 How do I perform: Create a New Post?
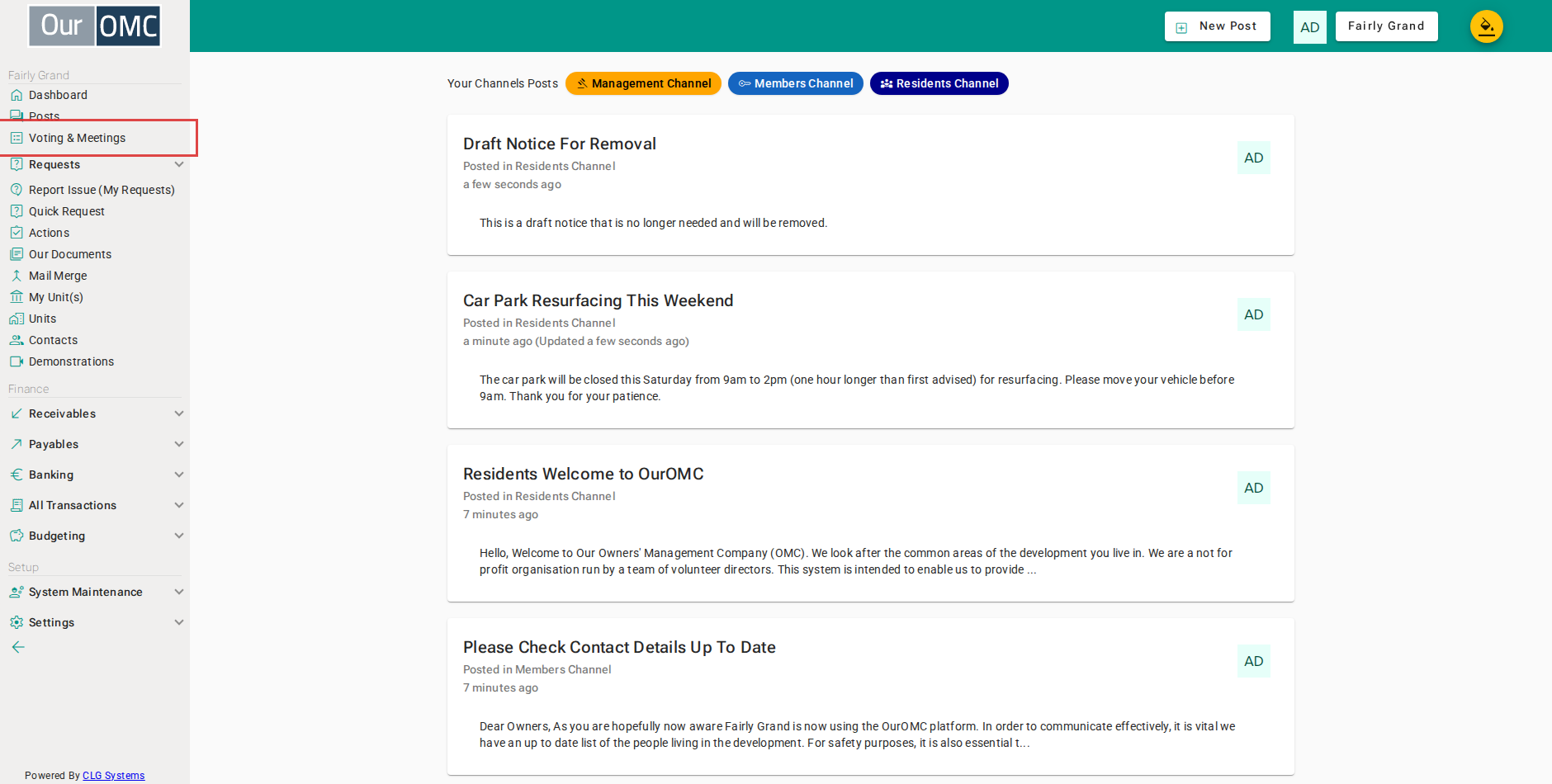coord(1217,26)
